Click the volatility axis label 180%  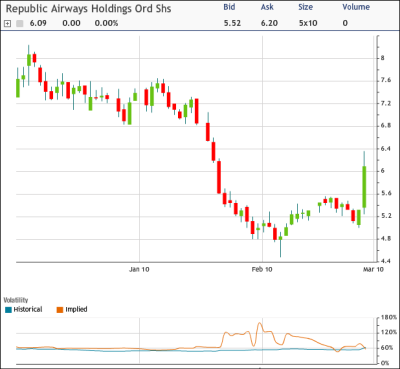point(389,318)
